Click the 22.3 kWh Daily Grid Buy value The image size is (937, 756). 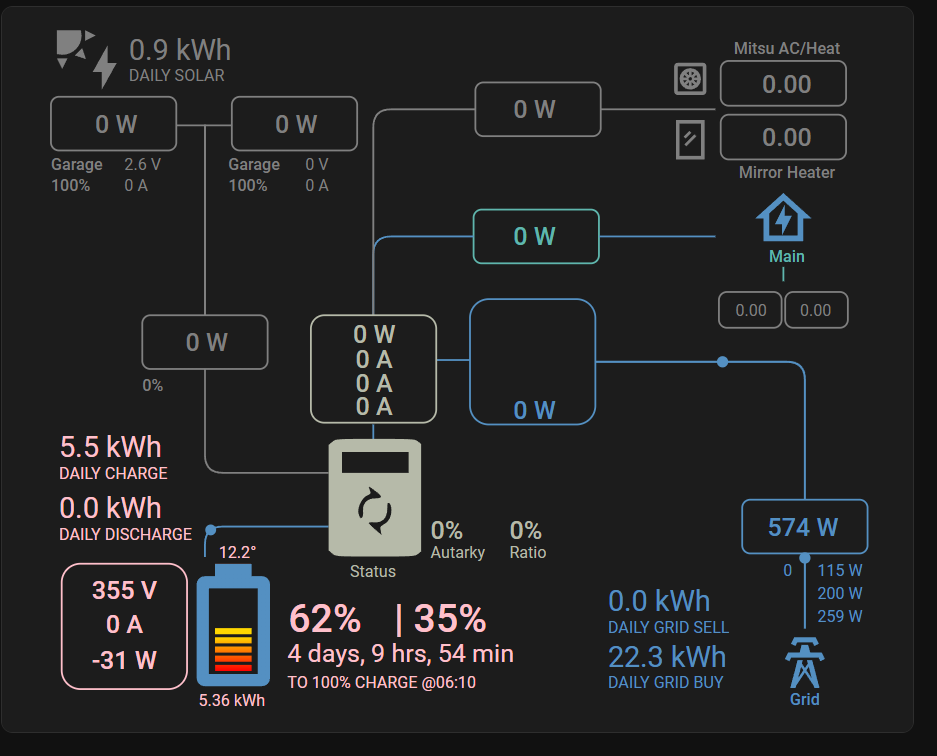(x=667, y=657)
